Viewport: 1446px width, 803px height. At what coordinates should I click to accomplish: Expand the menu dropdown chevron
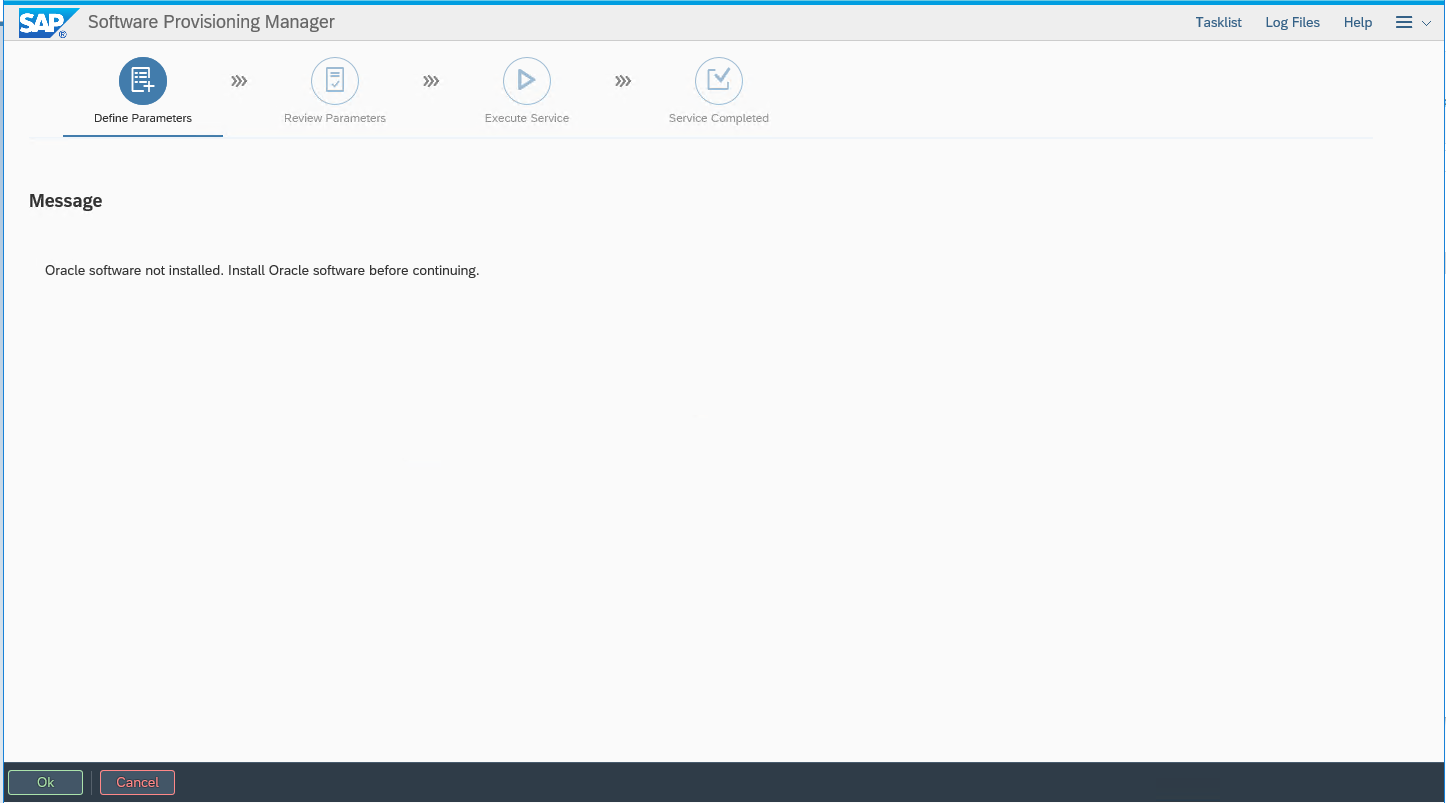[x=1427, y=23]
